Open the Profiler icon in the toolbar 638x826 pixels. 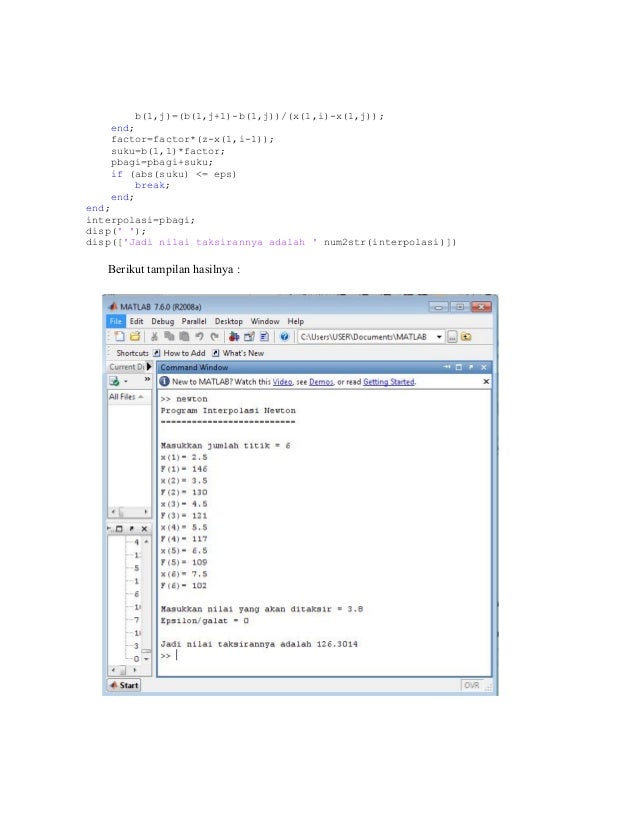pyautogui.click(x=264, y=337)
